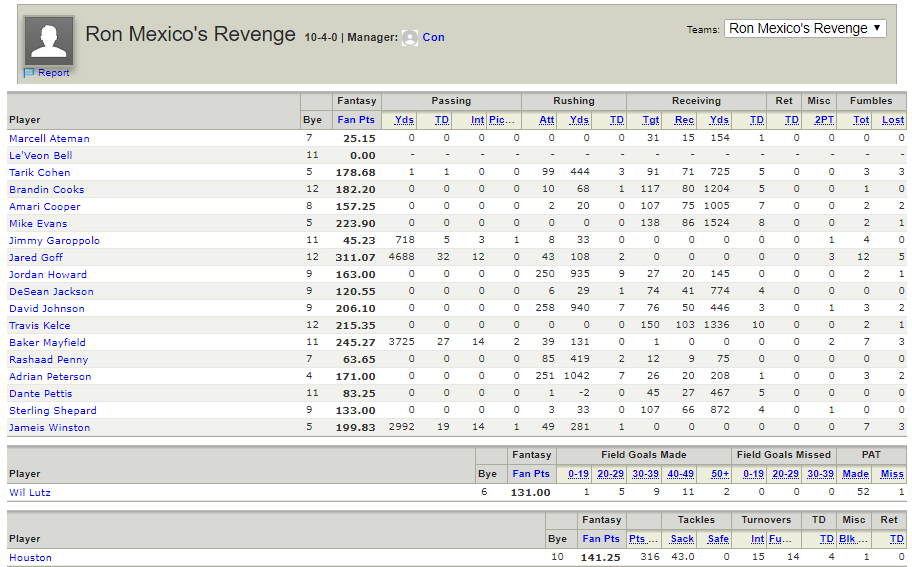
Task: Sort by Passing Int column
Action: 478,120
